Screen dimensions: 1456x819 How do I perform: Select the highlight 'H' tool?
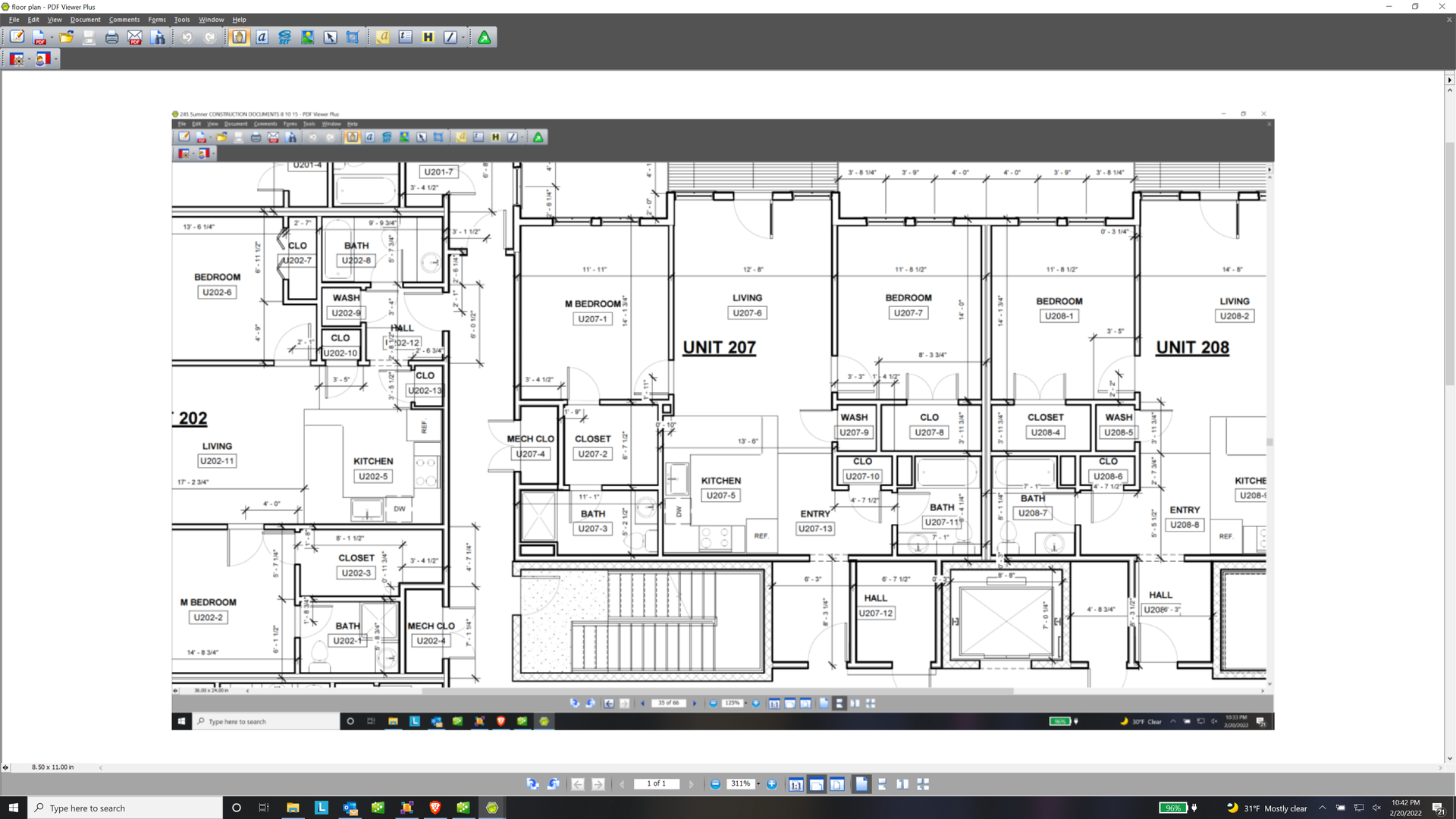coord(428,37)
